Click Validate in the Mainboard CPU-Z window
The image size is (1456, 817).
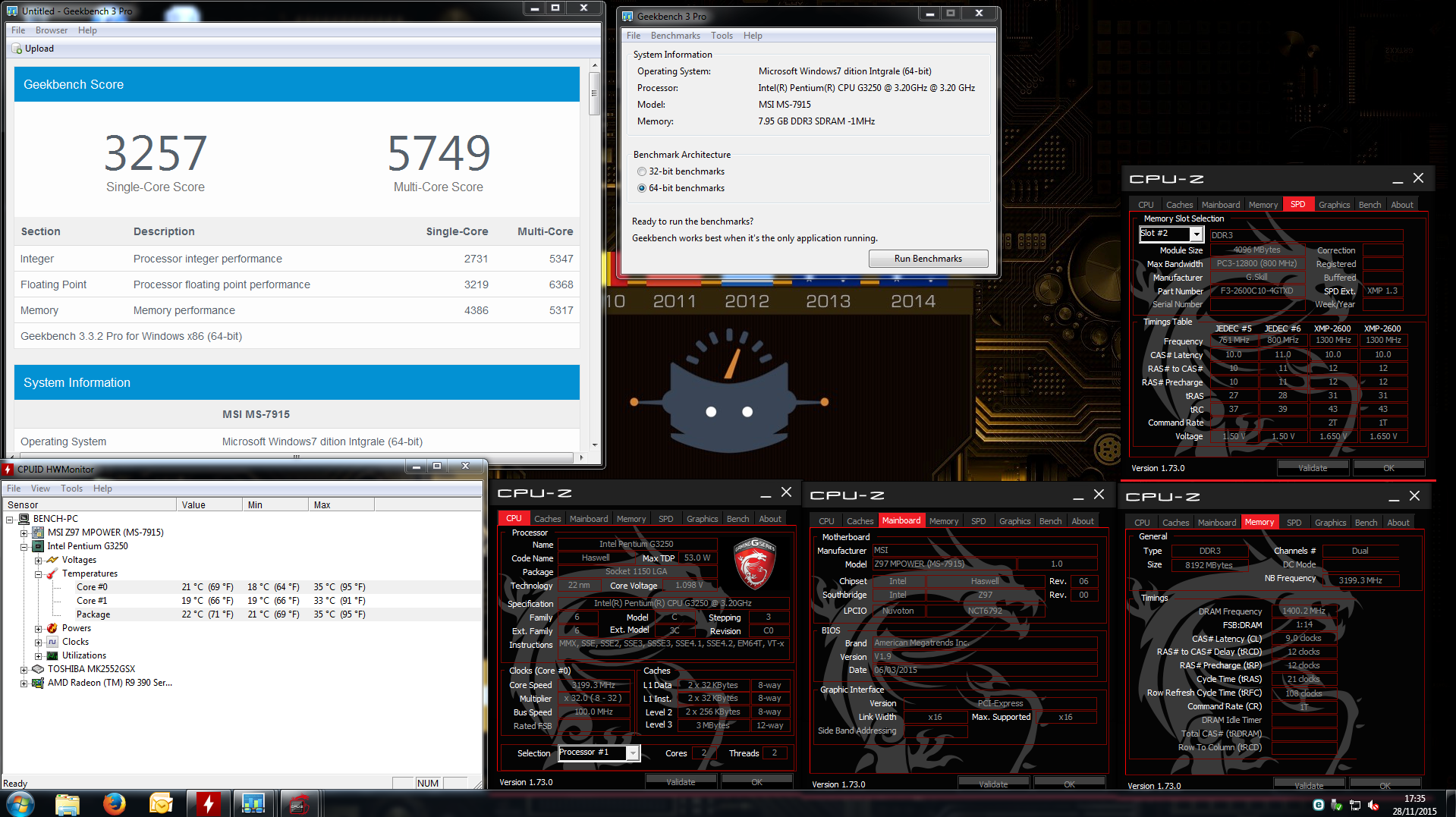pos(993,784)
